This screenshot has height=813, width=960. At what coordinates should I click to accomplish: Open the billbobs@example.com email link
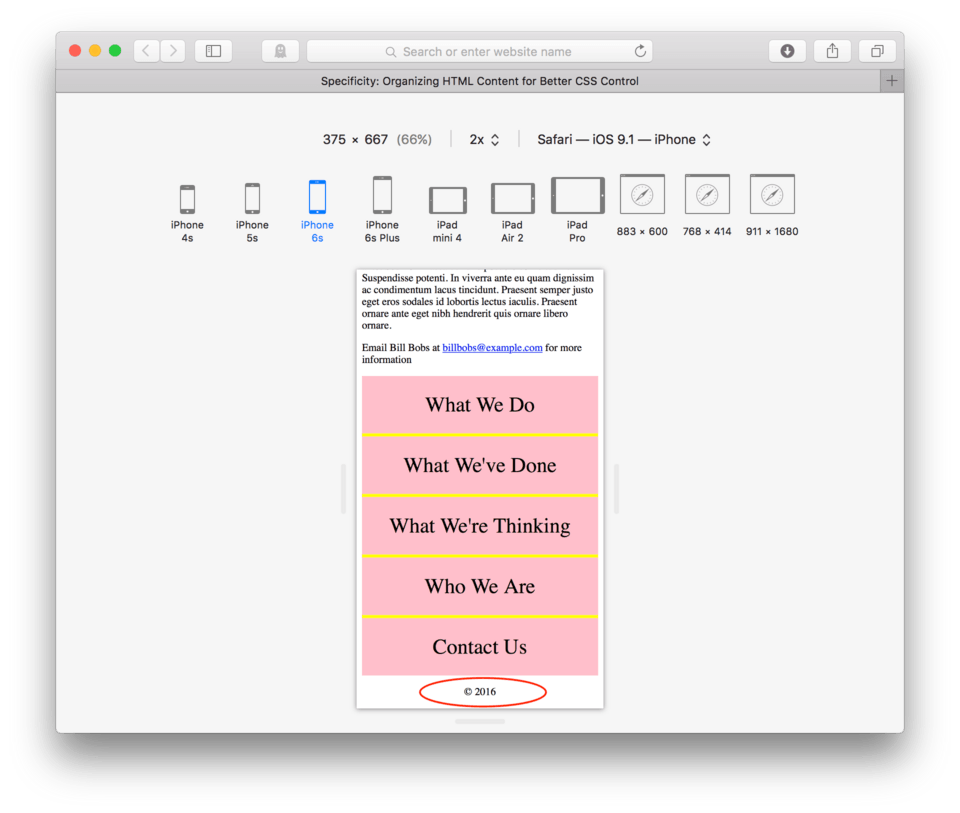[x=492, y=348]
